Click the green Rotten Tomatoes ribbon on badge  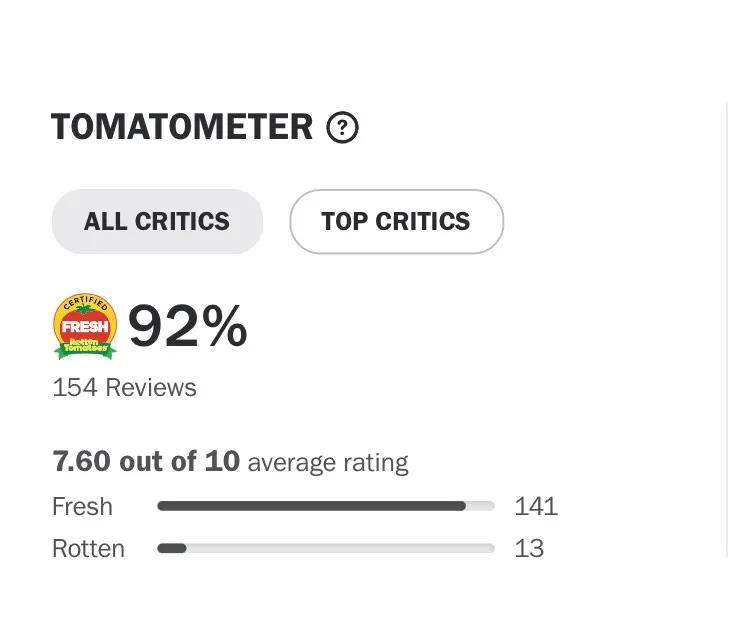[x=85, y=346]
